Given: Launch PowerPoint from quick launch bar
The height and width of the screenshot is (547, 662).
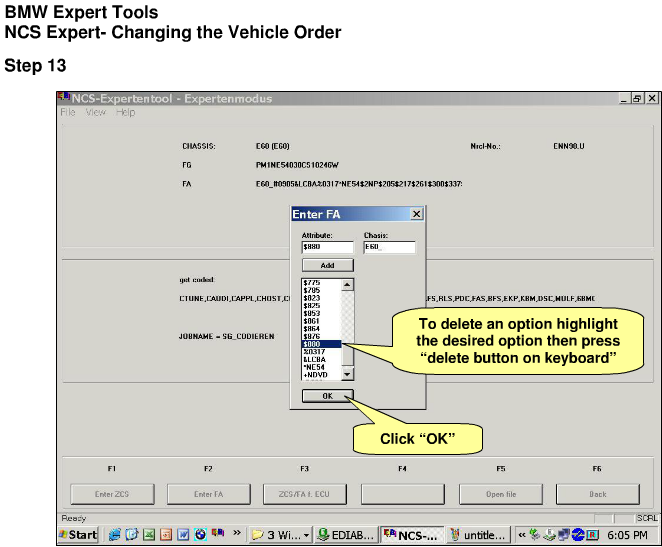Looking at the screenshot, I should (166, 535).
